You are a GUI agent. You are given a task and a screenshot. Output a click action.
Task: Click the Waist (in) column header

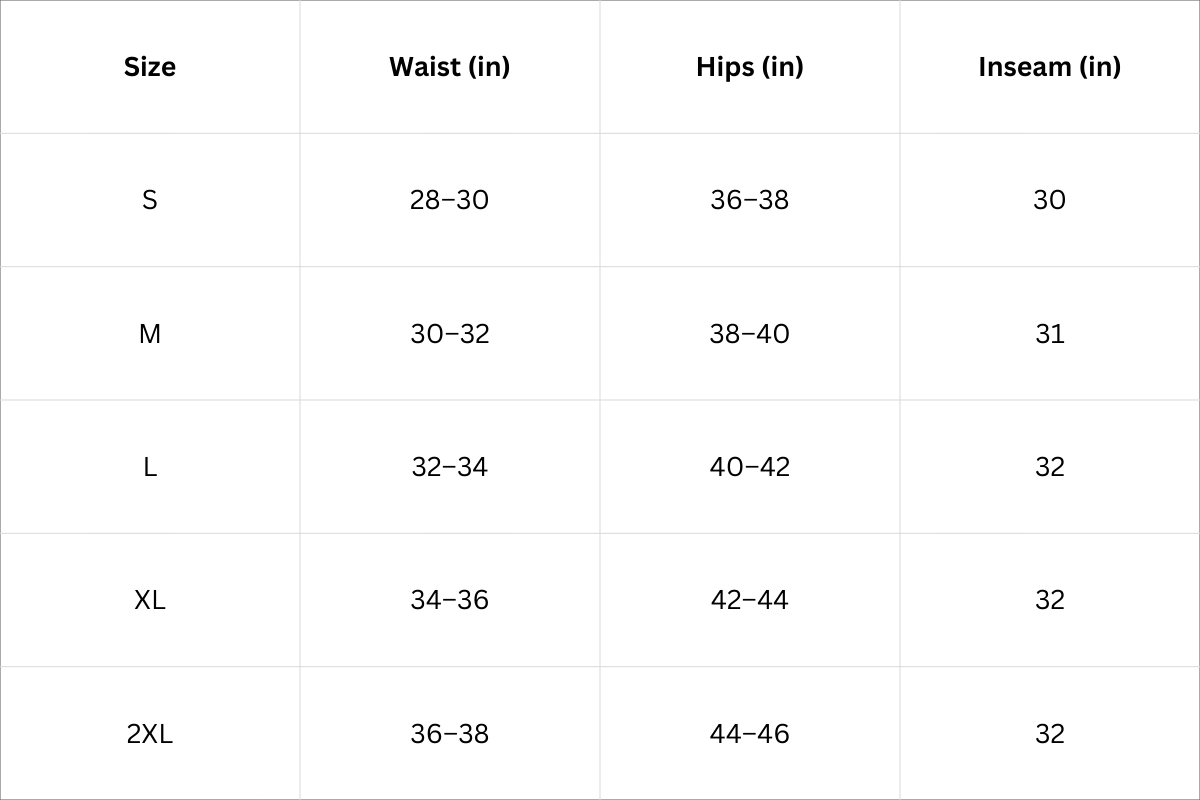point(449,67)
